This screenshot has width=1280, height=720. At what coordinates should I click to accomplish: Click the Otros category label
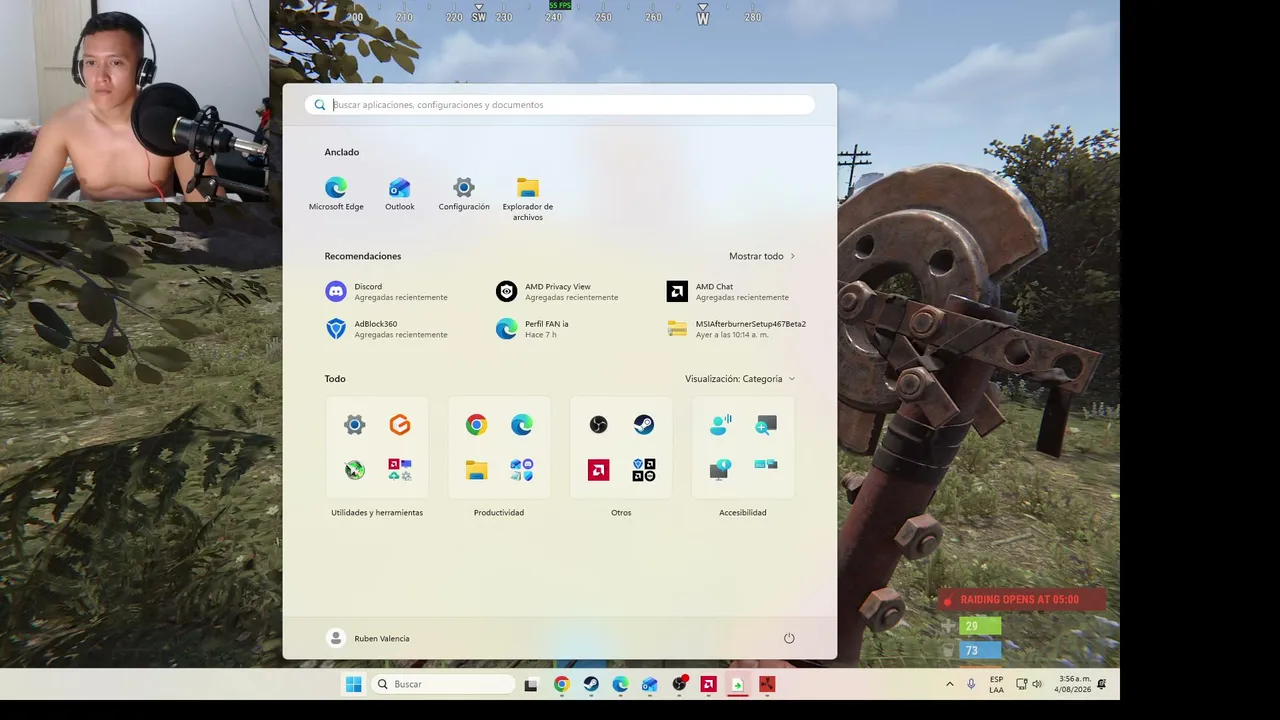621,513
